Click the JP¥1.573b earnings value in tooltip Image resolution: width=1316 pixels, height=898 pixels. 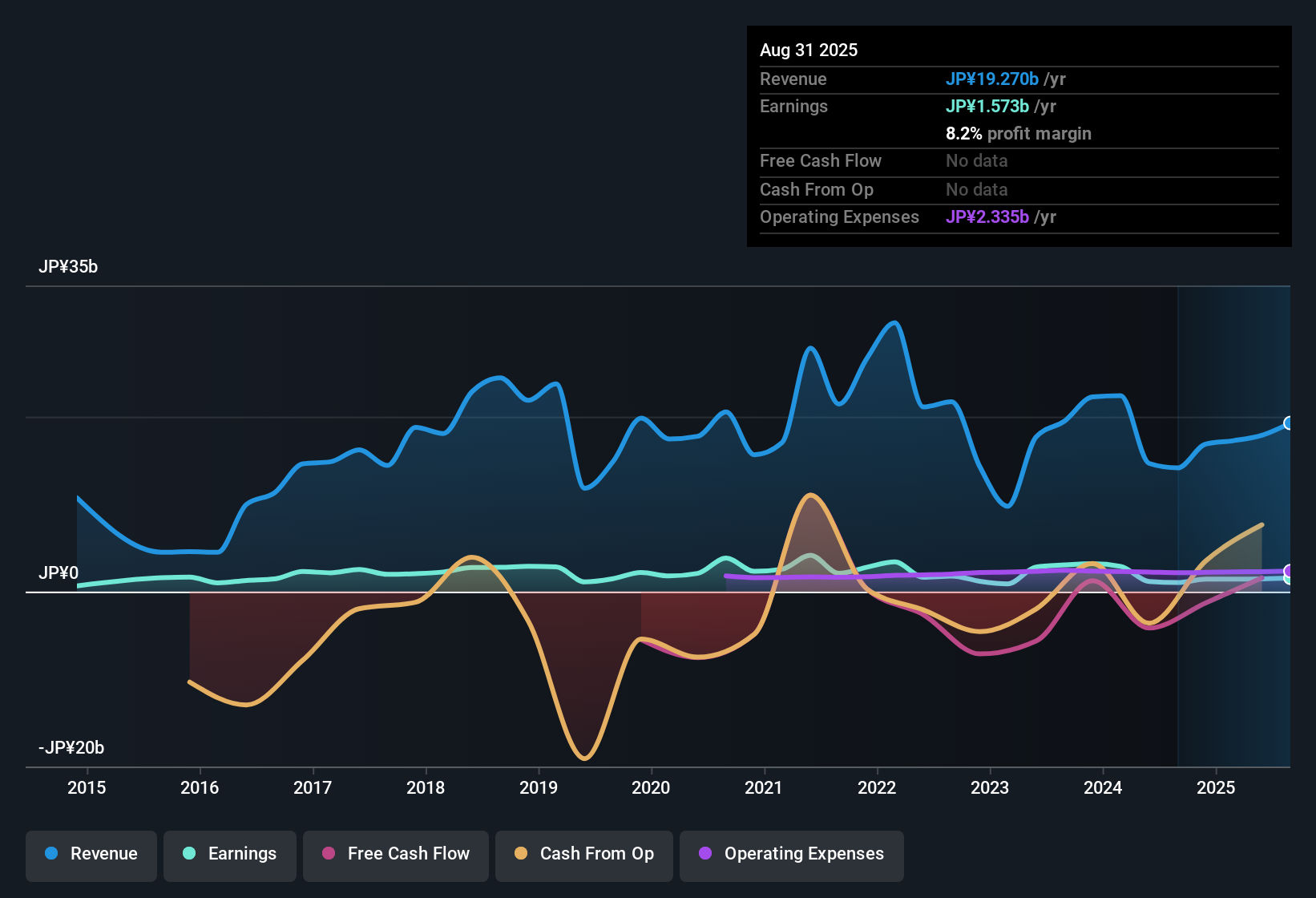[987, 107]
